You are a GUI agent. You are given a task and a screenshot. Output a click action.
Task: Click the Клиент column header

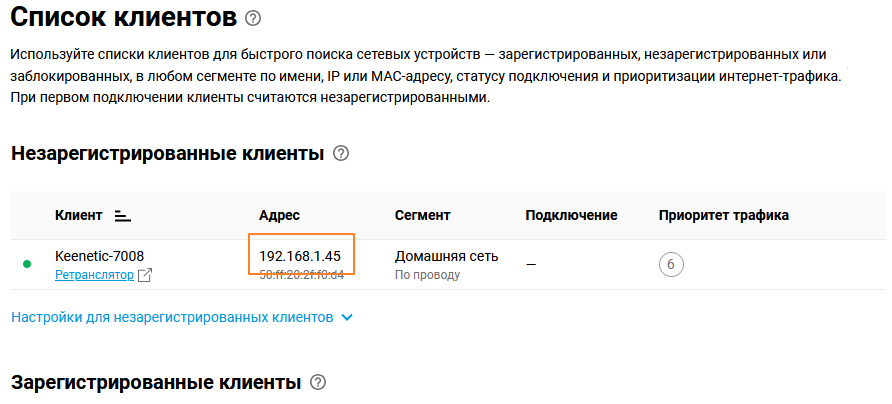(x=79, y=215)
